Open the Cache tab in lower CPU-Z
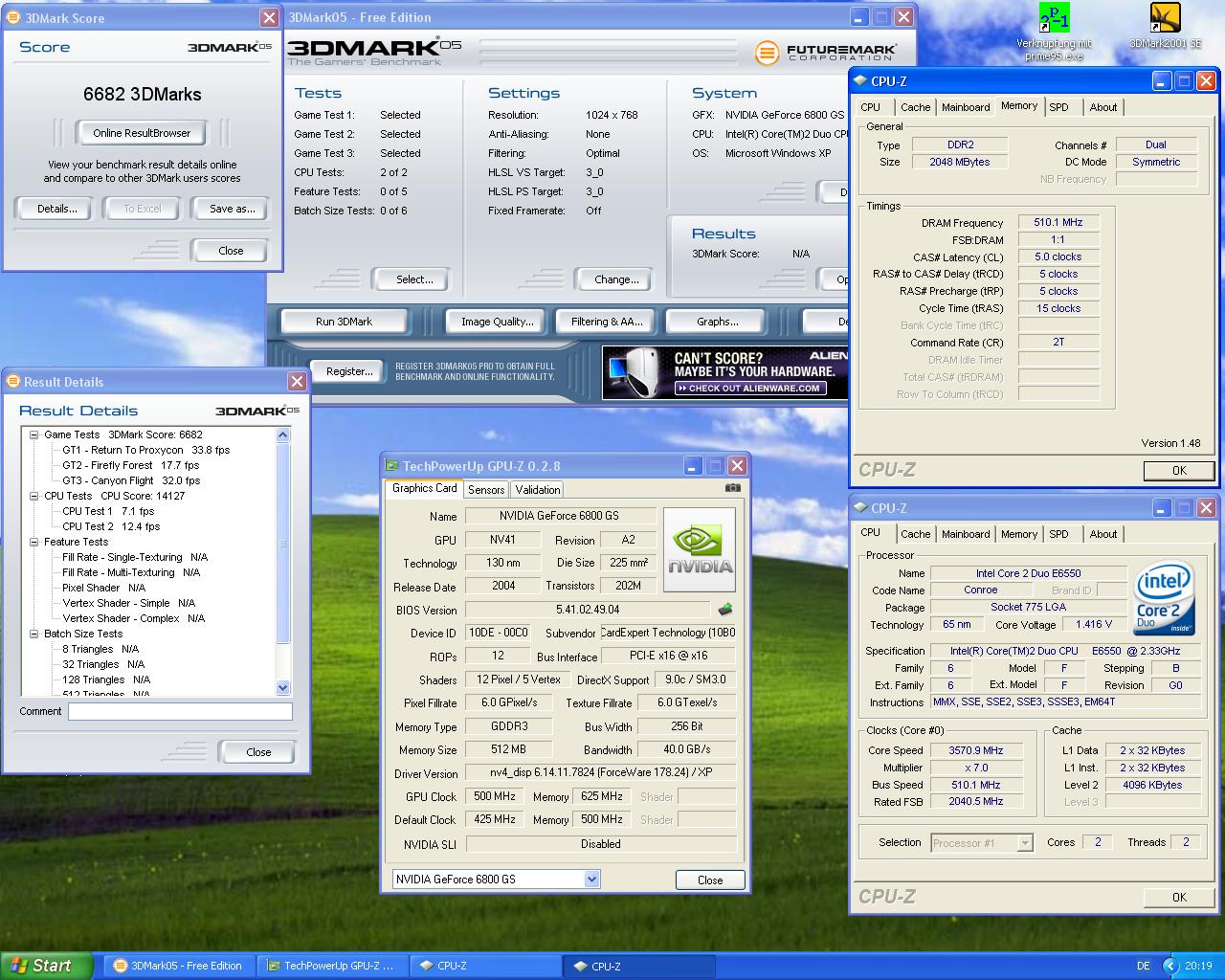The width and height of the screenshot is (1225, 980). pyautogui.click(x=915, y=534)
